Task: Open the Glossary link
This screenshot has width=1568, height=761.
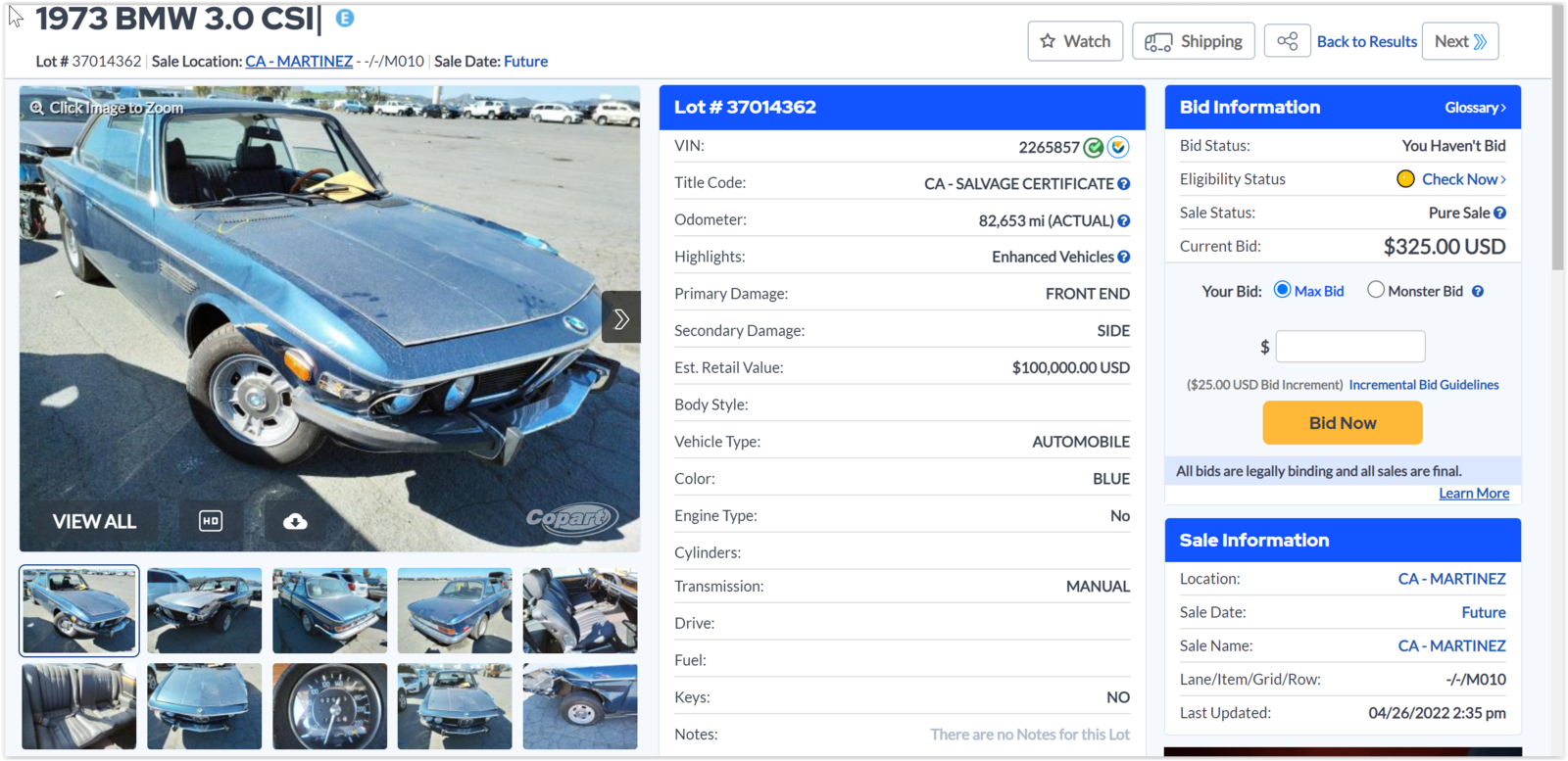Action: coord(1475,108)
